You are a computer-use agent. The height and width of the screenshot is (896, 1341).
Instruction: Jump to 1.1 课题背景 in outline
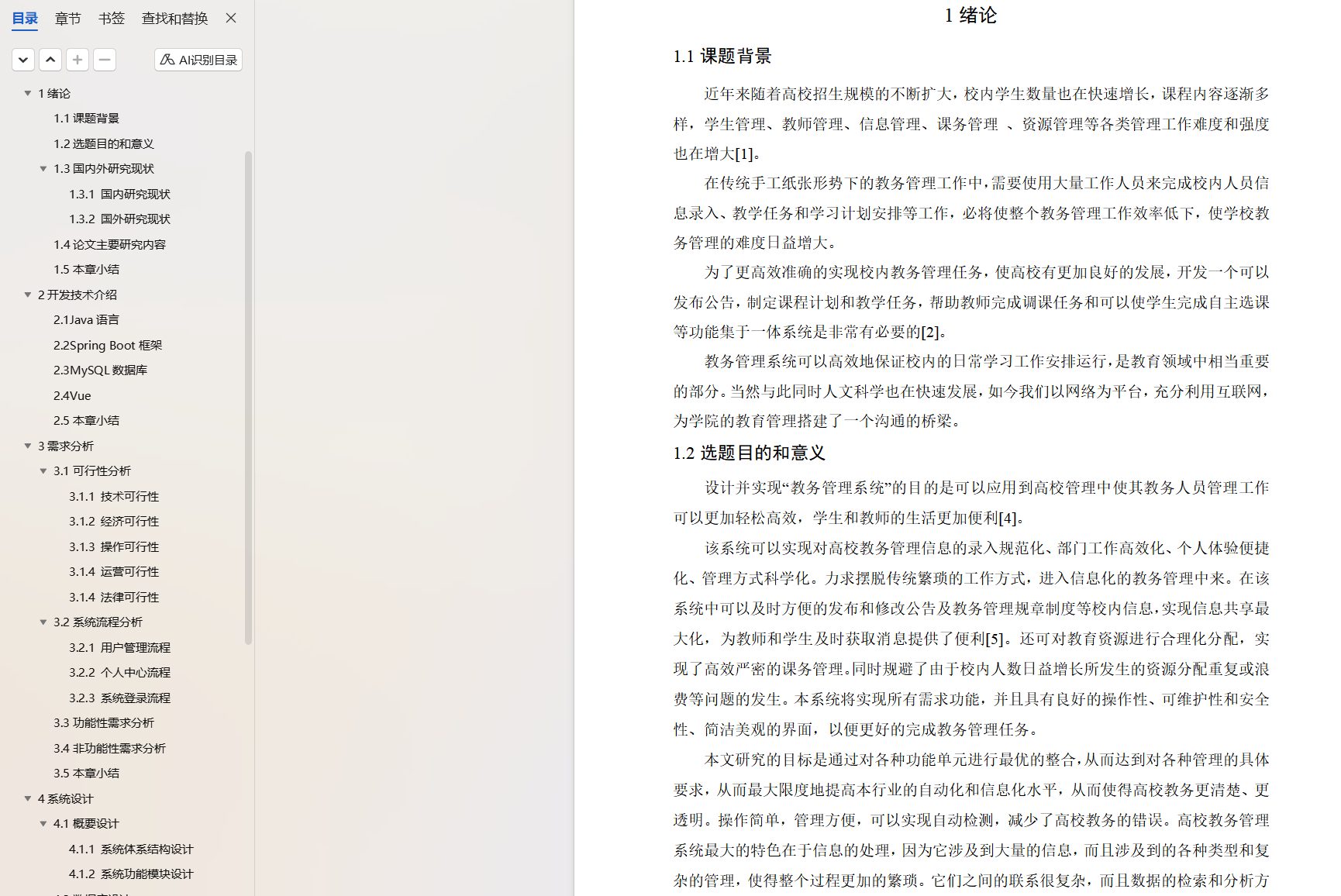coord(86,118)
